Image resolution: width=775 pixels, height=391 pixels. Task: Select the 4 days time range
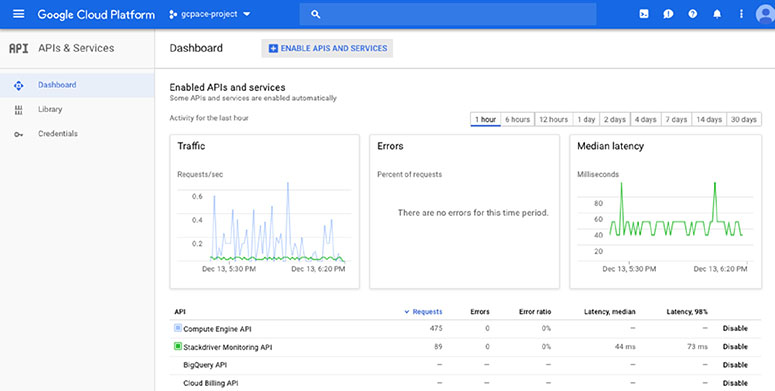[x=646, y=120]
